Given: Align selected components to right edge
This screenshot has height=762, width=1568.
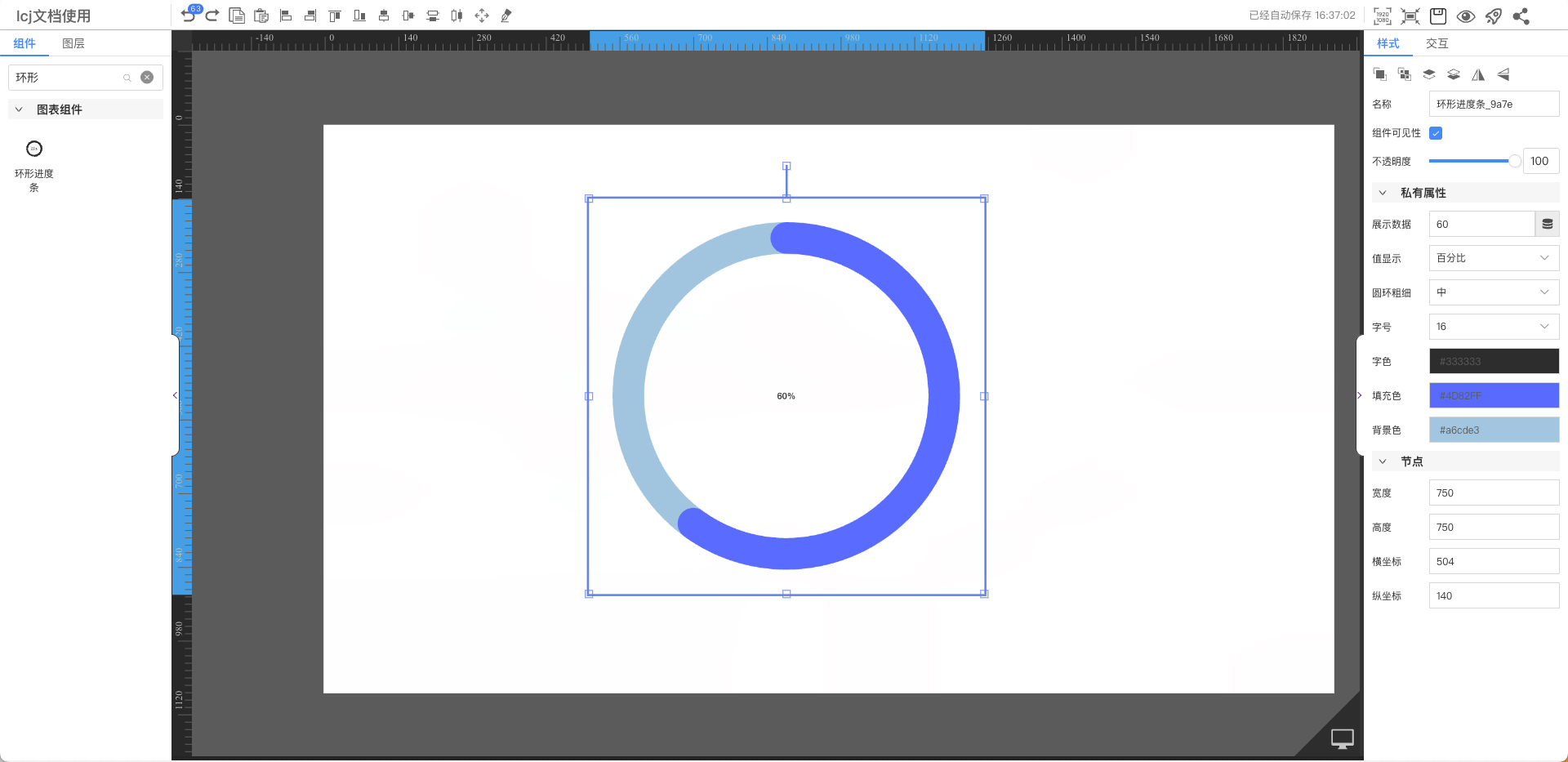Looking at the screenshot, I should (x=310, y=16).
